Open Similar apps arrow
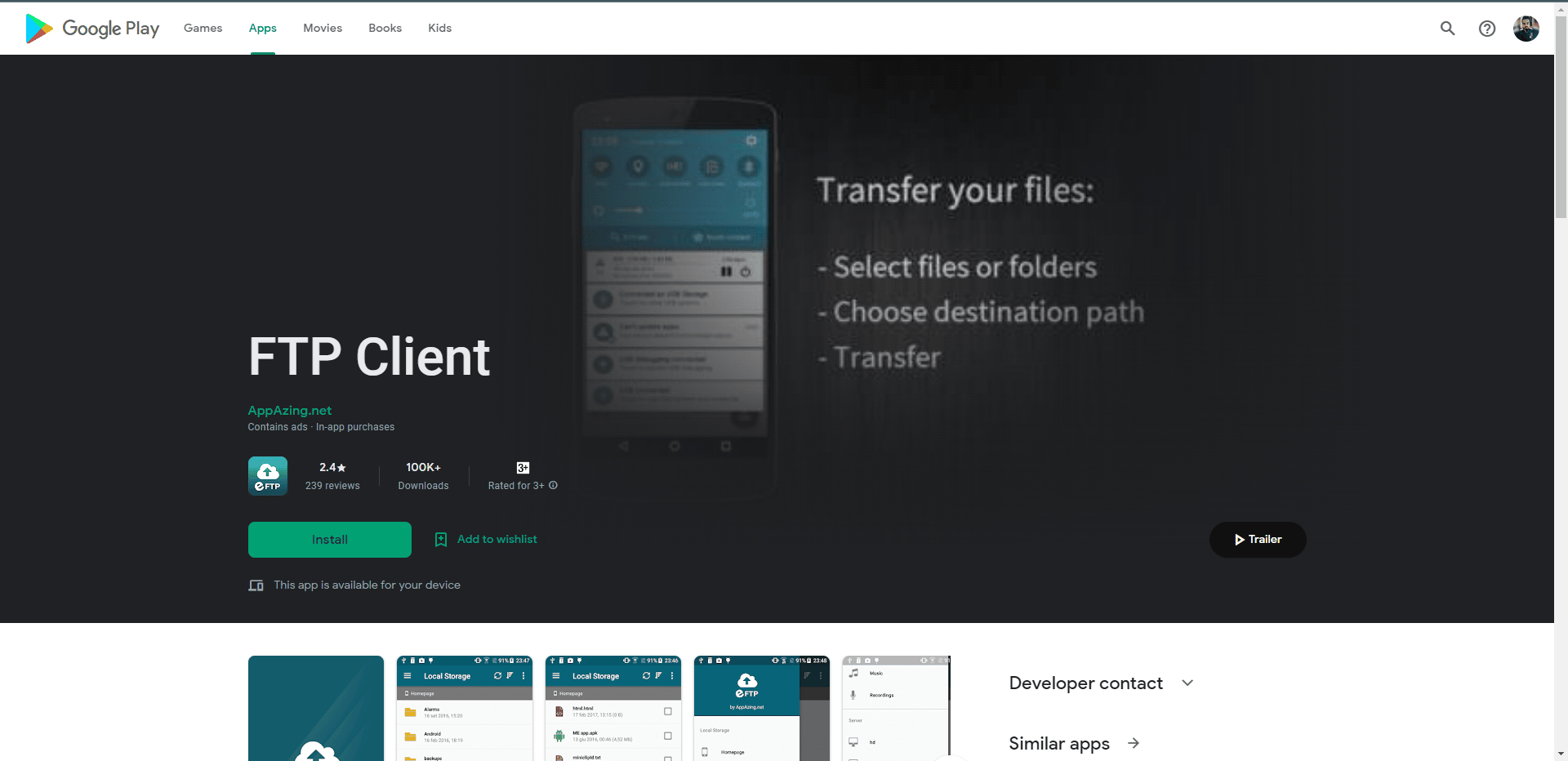 click(x=1134, y=743)
